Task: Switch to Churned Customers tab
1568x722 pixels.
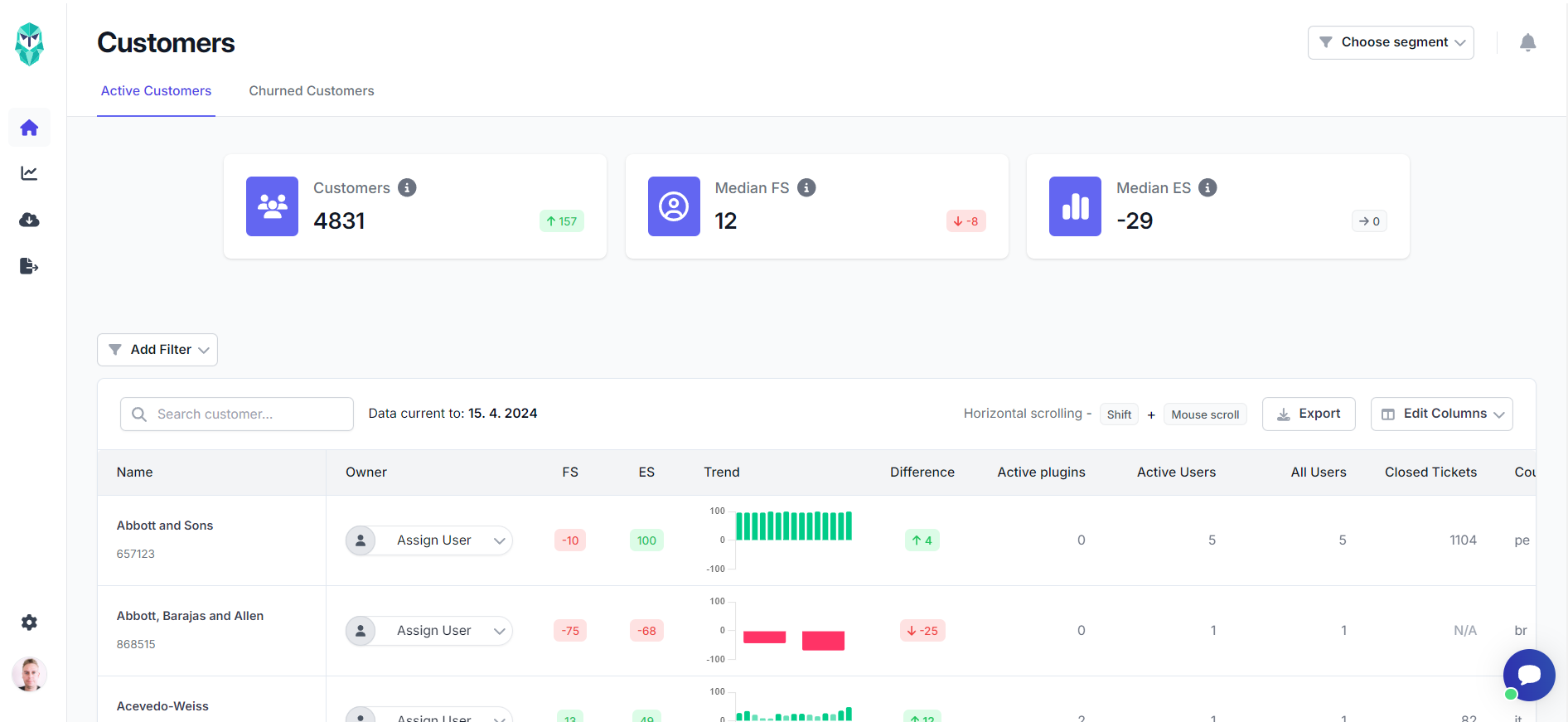Action: (x=312, y=91)
